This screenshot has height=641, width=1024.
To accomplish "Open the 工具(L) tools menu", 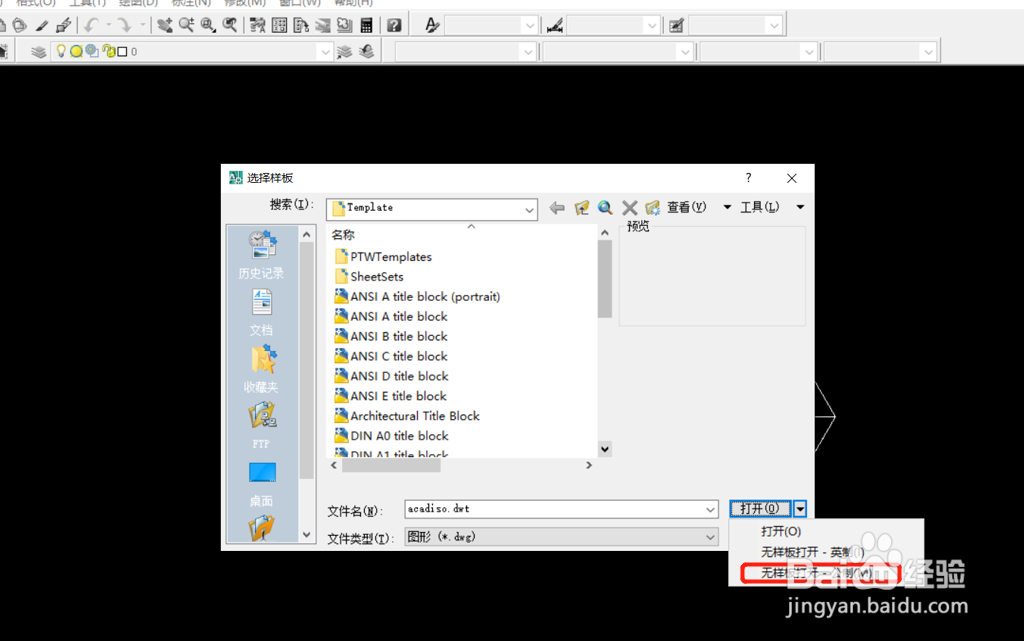I will click(x=760, y=207).
